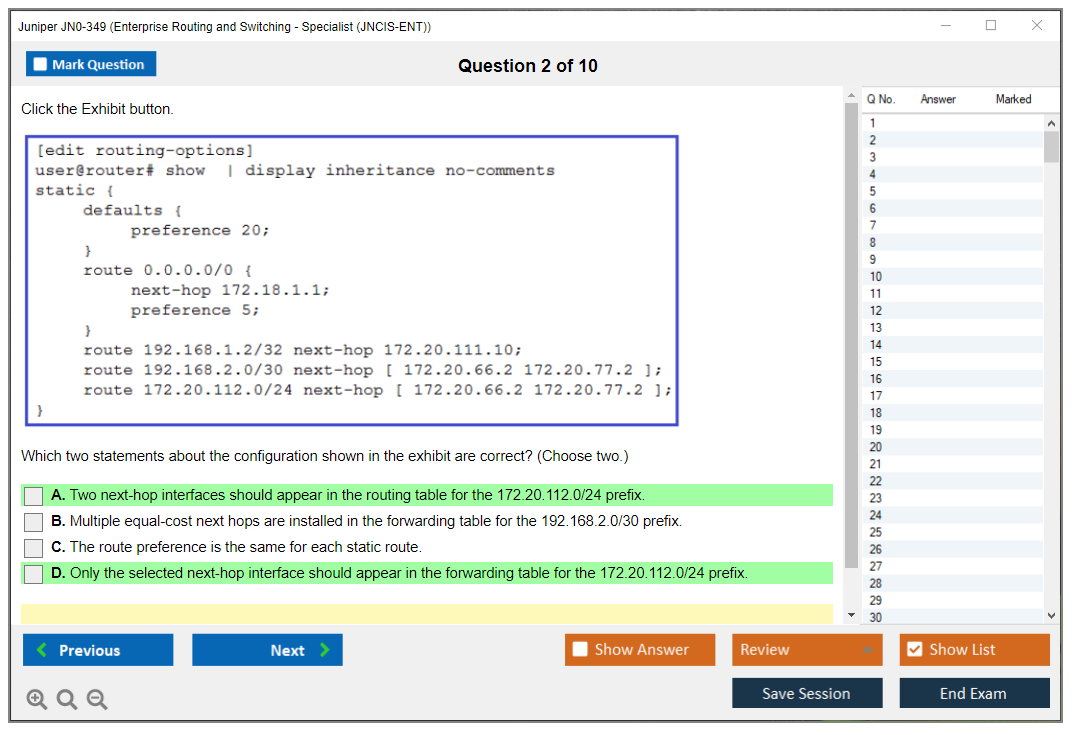This screenshot has height=735, width=1075.
Task: Click the zoom out magnifier icon
Action: click(x=97, y=700)
